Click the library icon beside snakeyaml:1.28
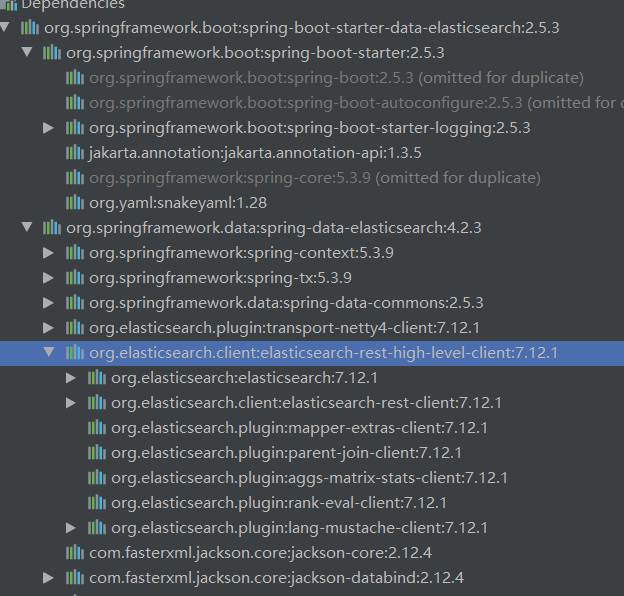The width and height of the screenshot is (624, 596). (x=75, y=203)
